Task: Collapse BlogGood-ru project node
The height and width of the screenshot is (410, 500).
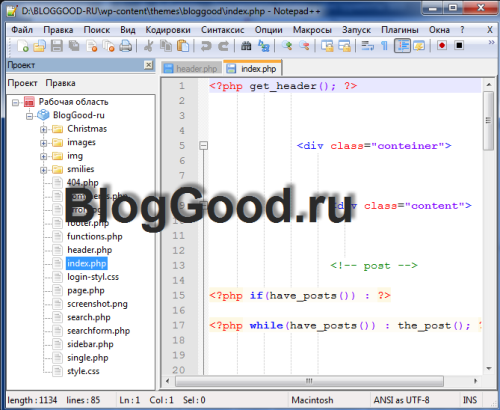Action: click(29, 116)
